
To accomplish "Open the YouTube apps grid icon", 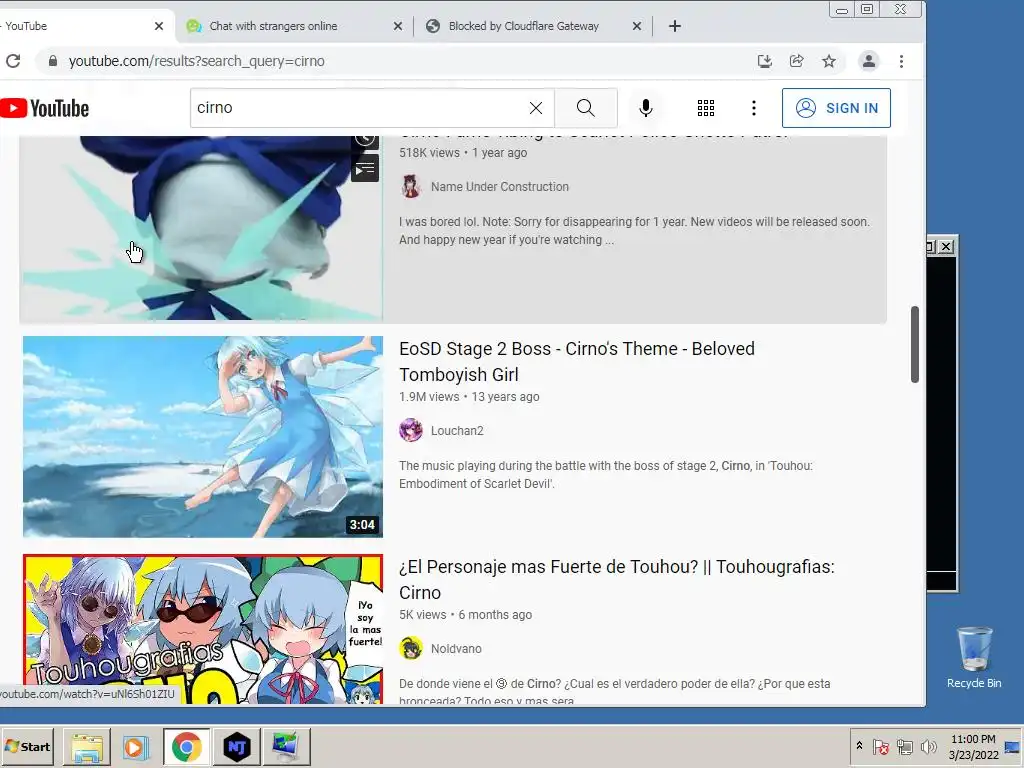I will coord(705,108).
